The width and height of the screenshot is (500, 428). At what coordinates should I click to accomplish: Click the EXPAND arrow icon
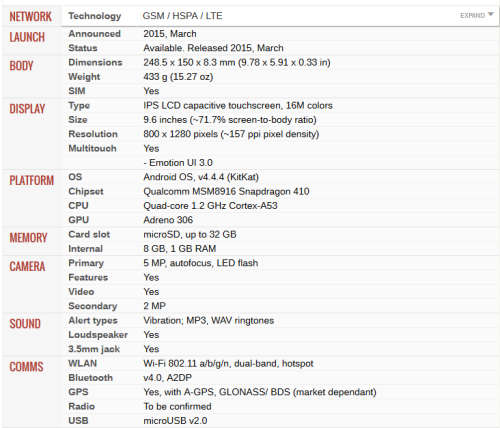(x=490, y=14)
